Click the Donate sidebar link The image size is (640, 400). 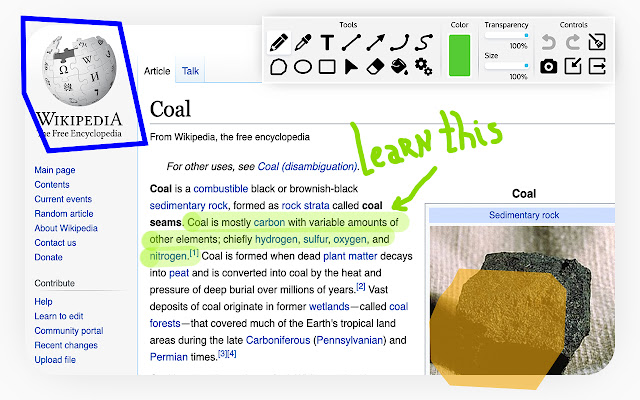[x=48, y=257]
